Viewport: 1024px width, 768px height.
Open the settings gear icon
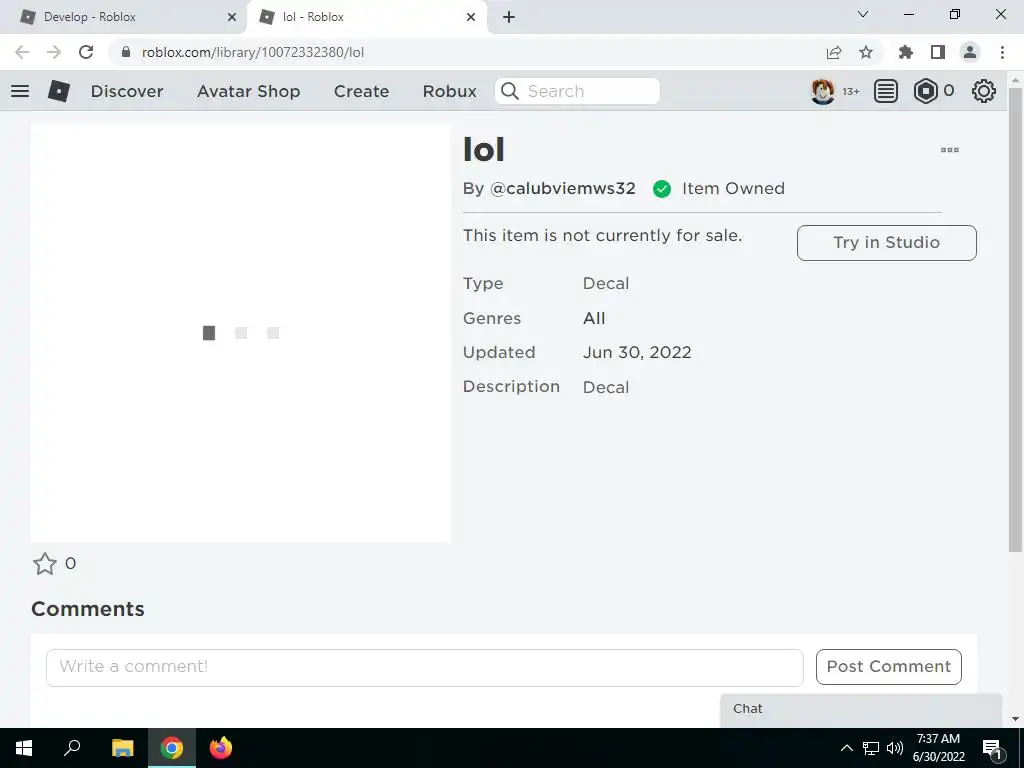984,91
